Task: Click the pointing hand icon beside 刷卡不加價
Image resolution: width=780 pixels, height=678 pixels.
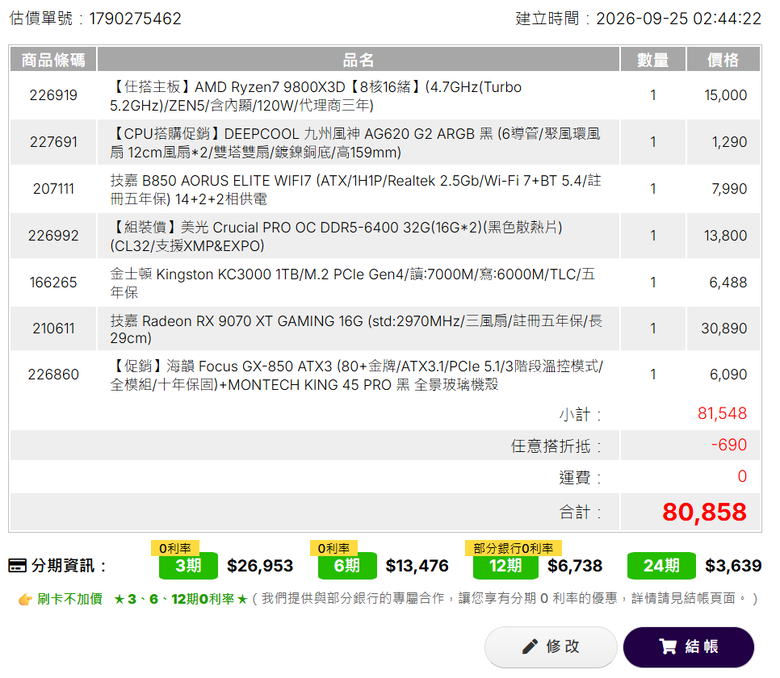Action: pos(25,599)
